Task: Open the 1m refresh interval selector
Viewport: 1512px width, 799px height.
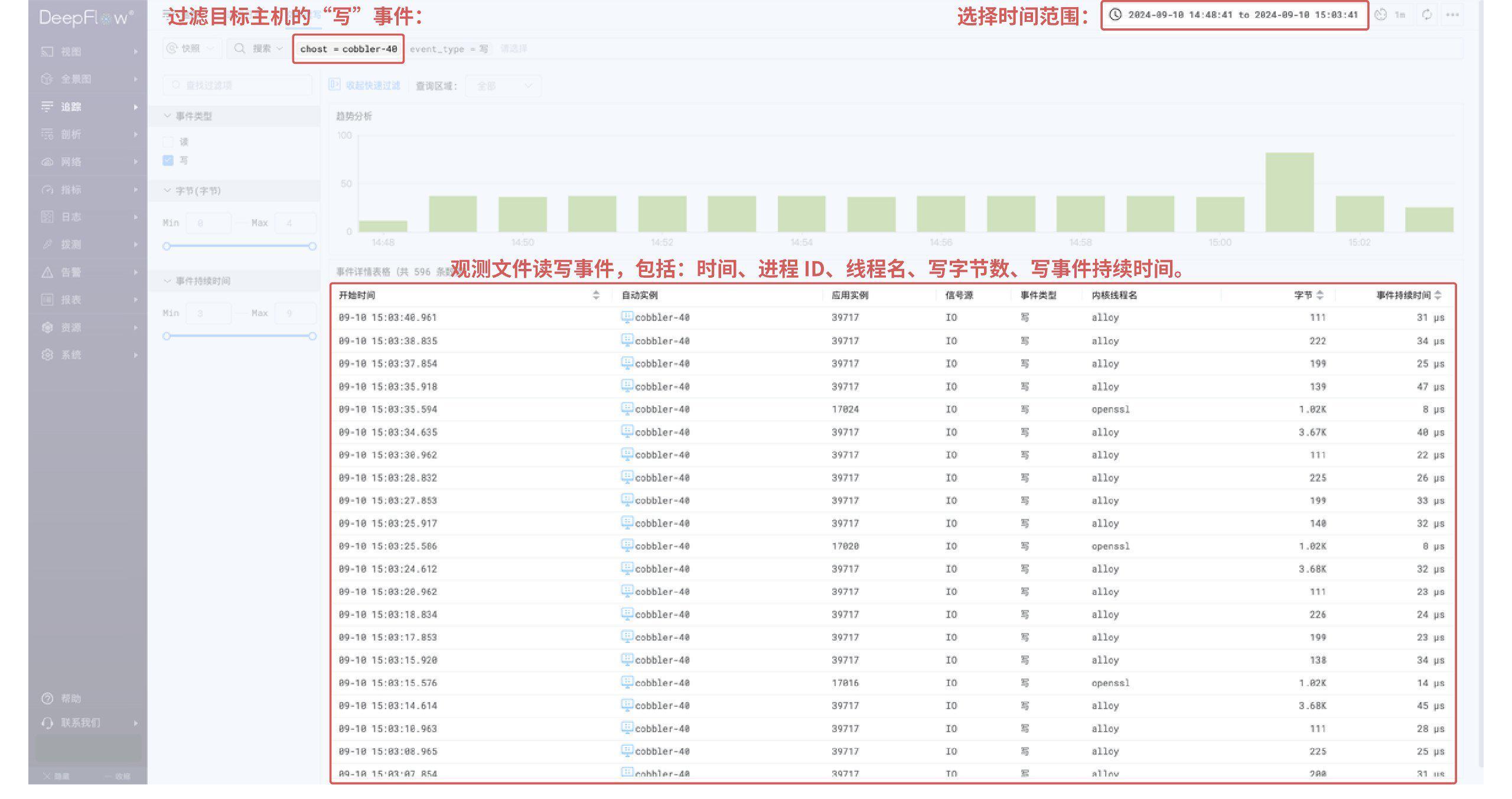Action: click(x=1400, y=15)
